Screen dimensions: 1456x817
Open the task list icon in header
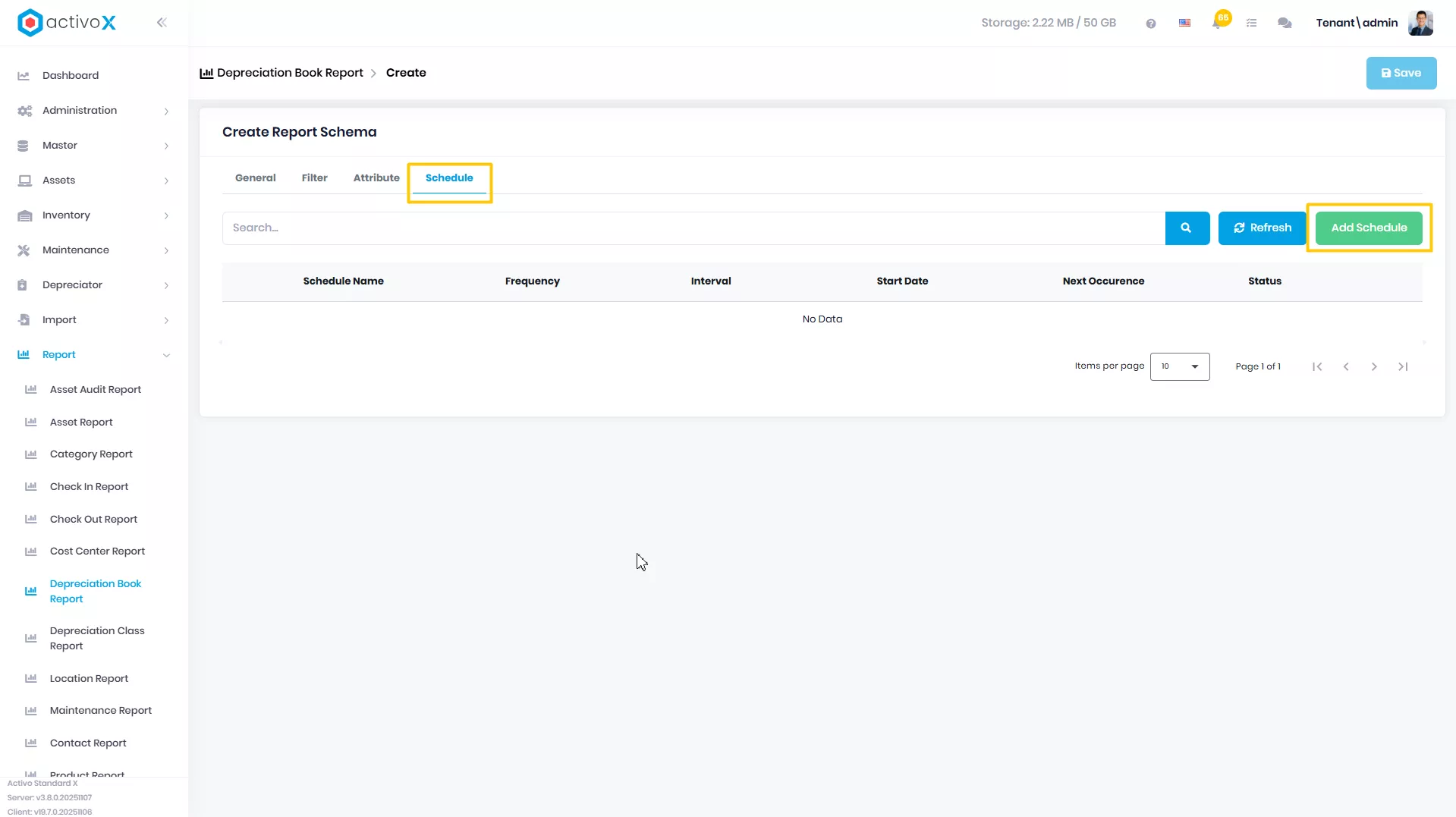pos(1251,24)
